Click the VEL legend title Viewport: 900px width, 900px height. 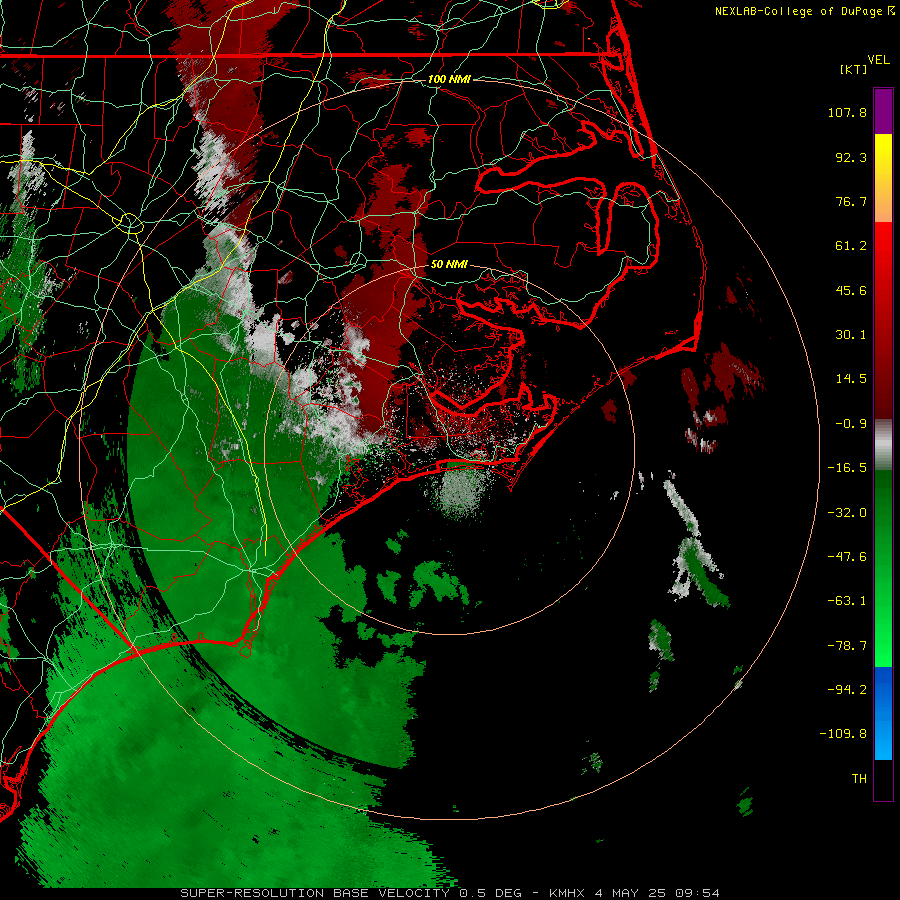pos(878,60)
